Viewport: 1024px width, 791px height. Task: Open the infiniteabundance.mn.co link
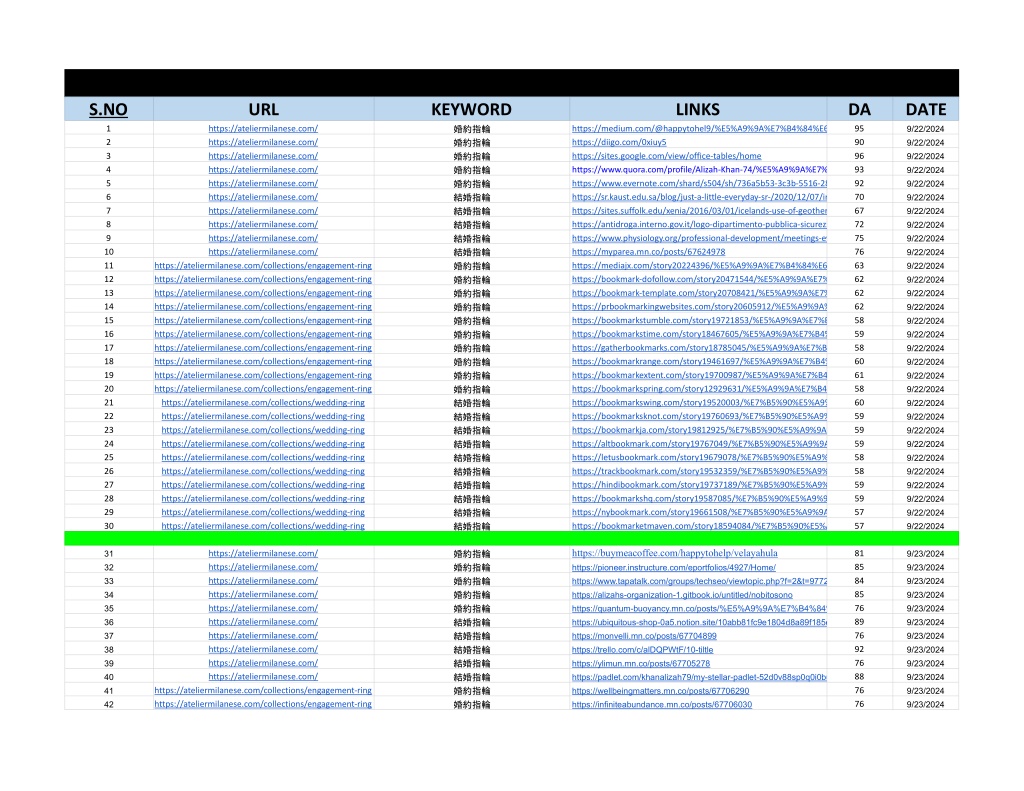[662, 705]
